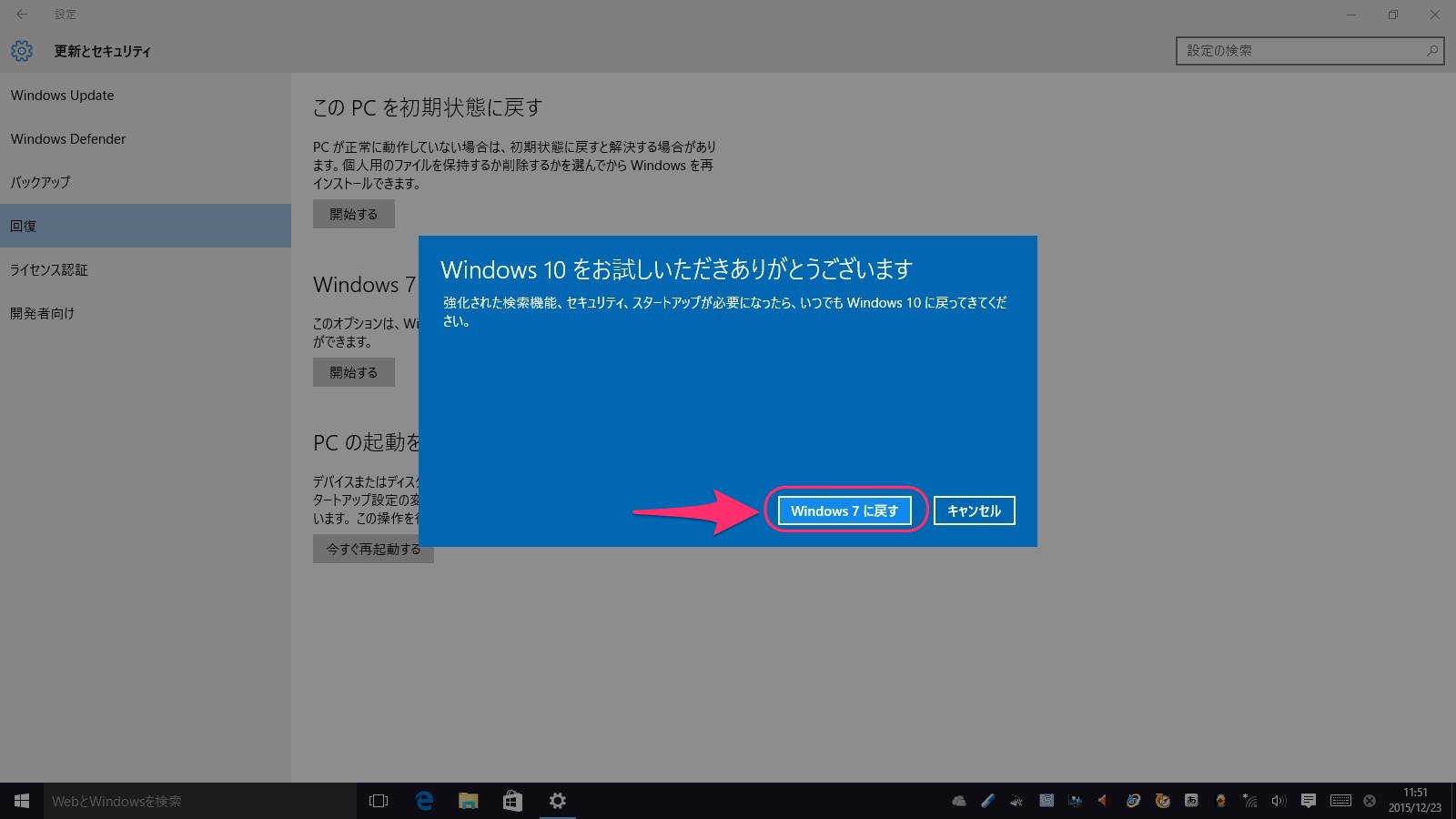Open the Store from the taskbar
This screenshot has width=1456, height=819.
pos(512,801)
